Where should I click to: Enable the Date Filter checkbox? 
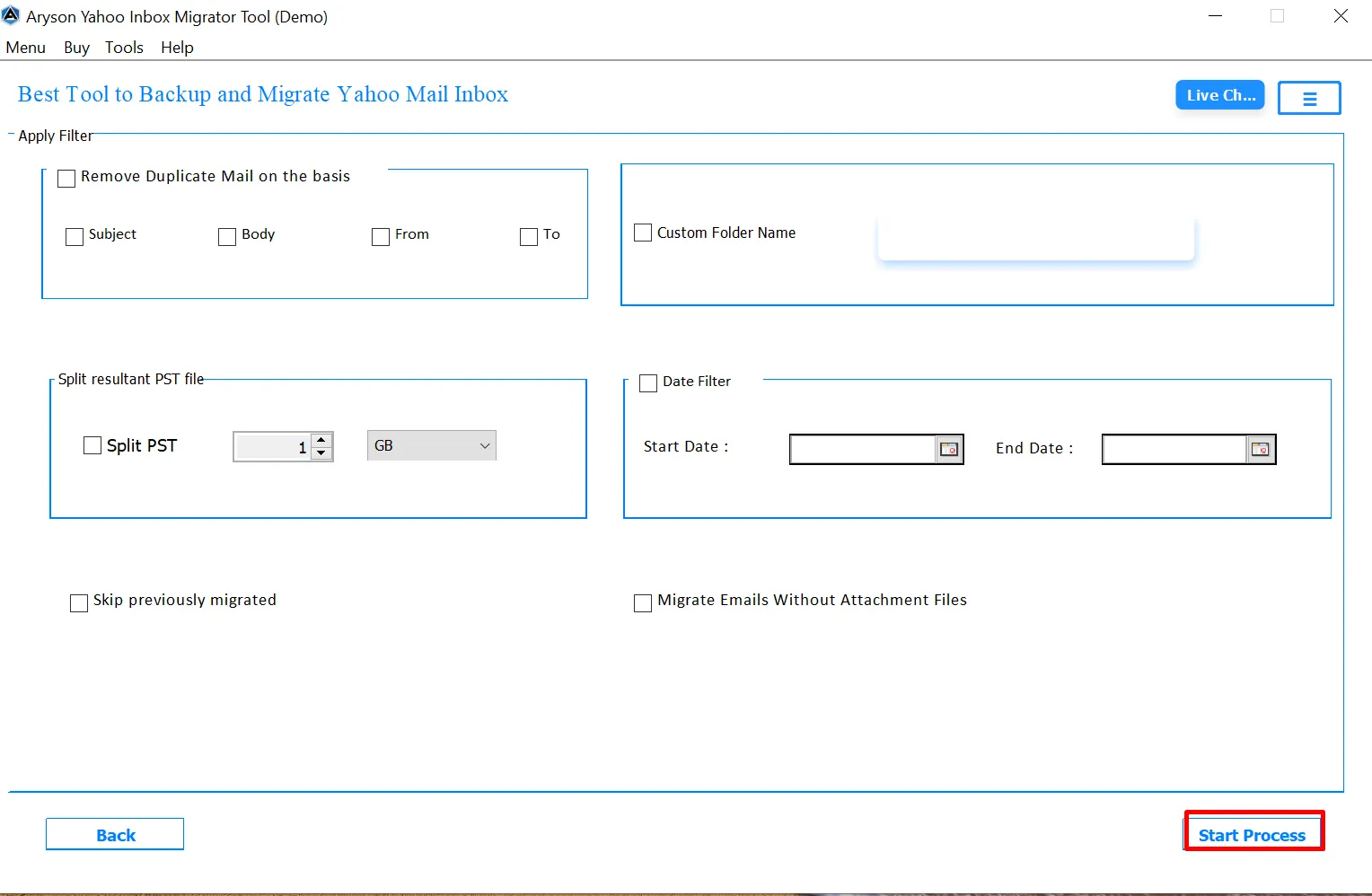(x=648, y=383)
